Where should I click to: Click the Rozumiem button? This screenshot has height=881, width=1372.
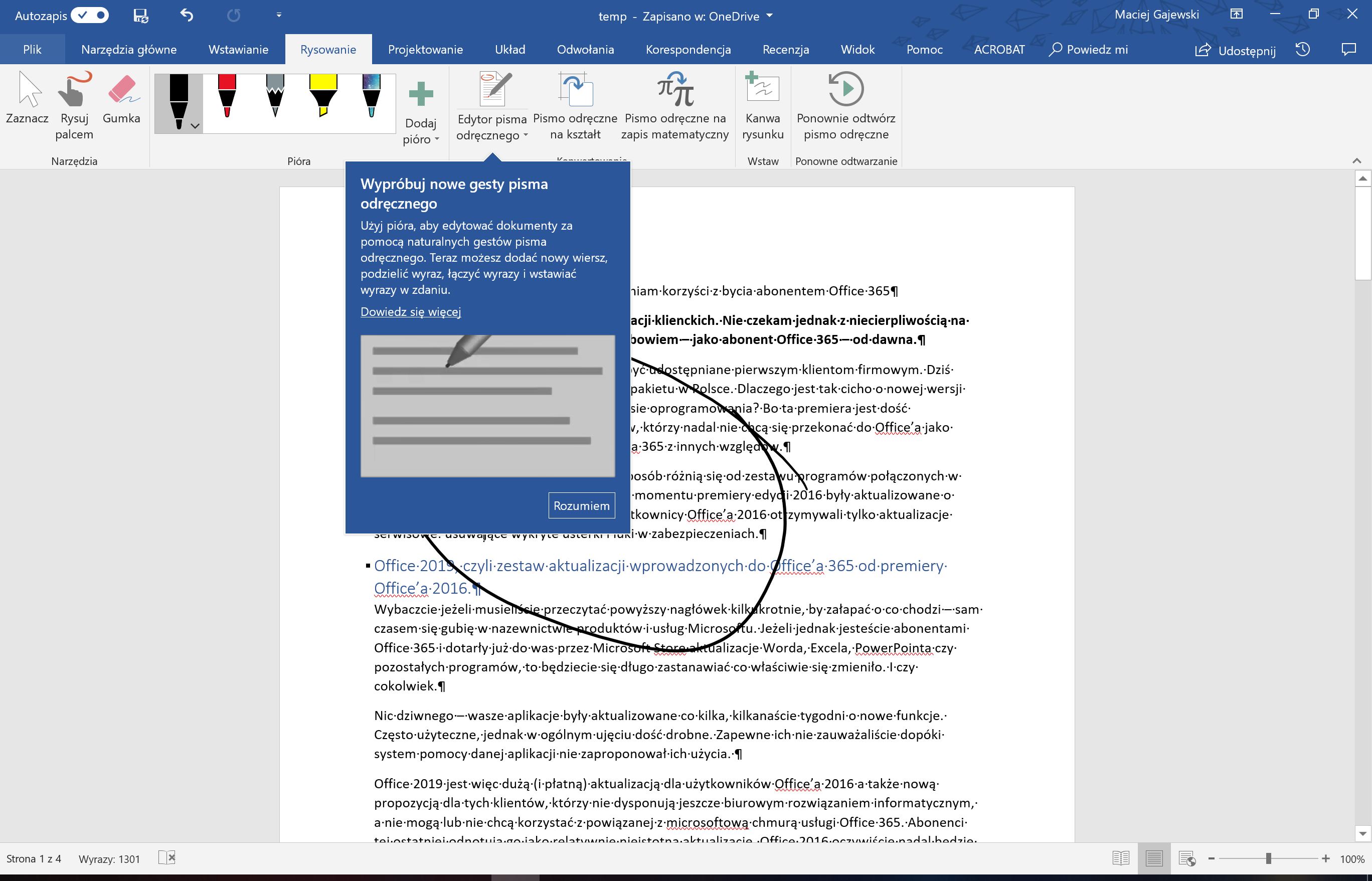[581, 506]
